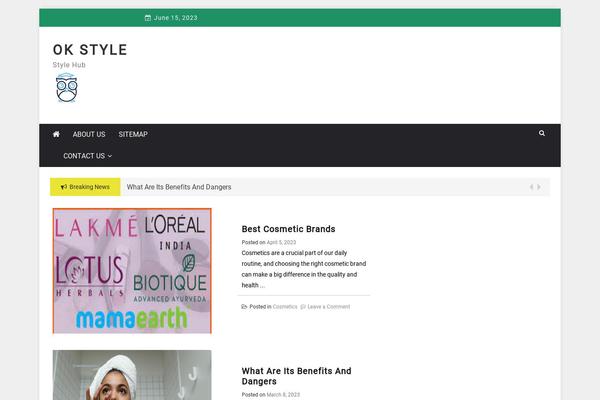The height and width of the screenshot is (400, 600).
Task: Click the Best Cosmetic Brands excerpt text
Action: coord(304,269)
